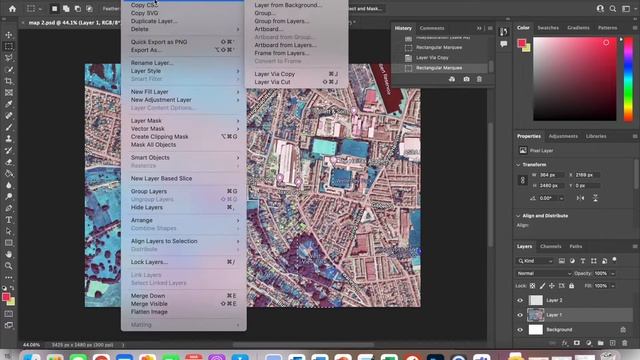640x360 pixels.
Task: Open the Comments panel speech bubble icon
Action: coord(504,44)
